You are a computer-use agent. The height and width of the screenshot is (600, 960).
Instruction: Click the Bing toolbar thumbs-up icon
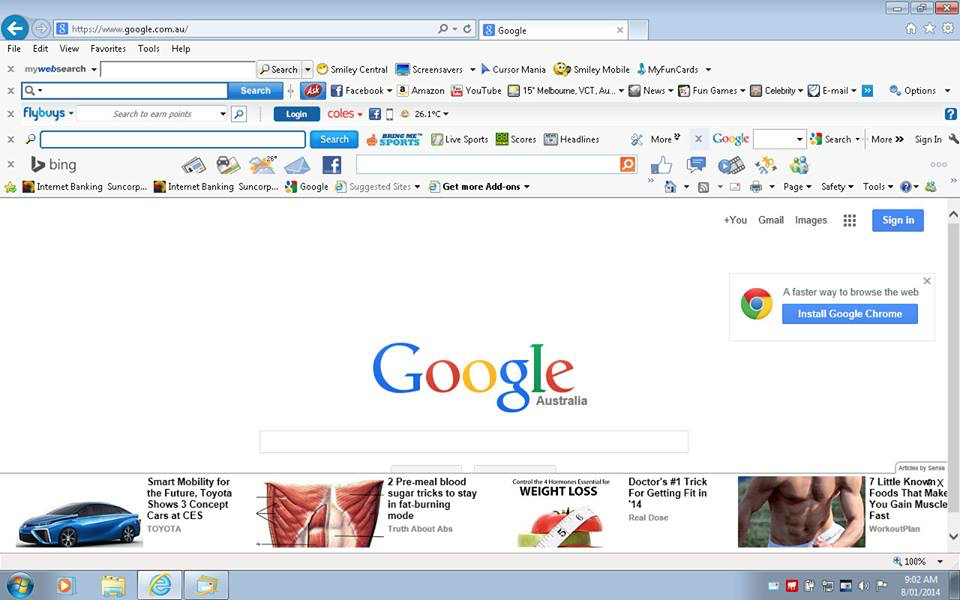click(x=660, y=165)
